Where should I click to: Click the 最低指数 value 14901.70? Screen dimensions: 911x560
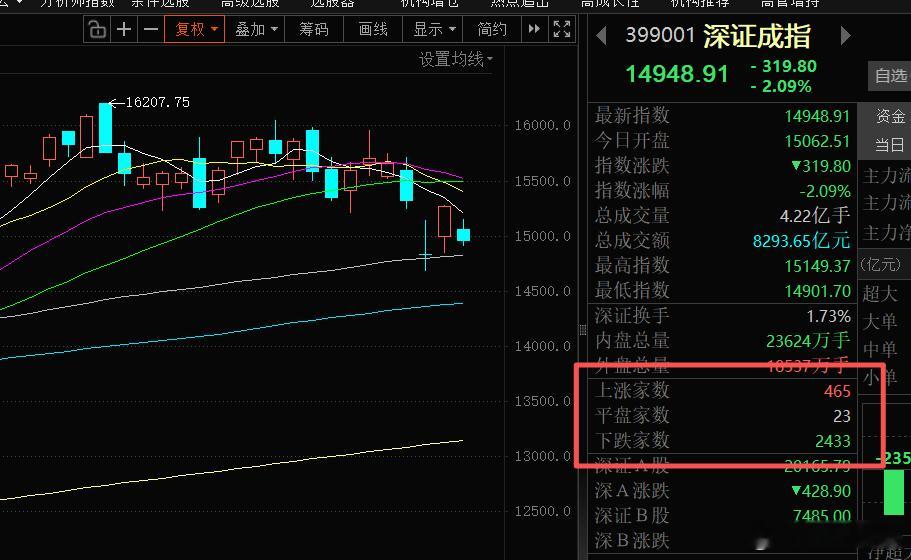tap(817, 290)
